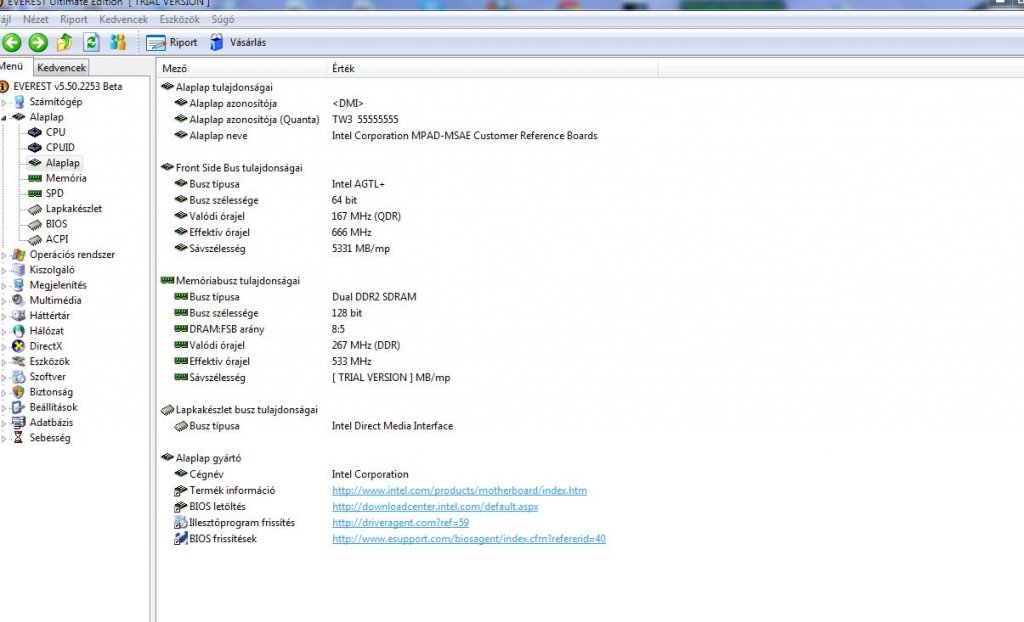Click the Biztonság shield icon
The image size is (1024, 622).
(19, 392)
